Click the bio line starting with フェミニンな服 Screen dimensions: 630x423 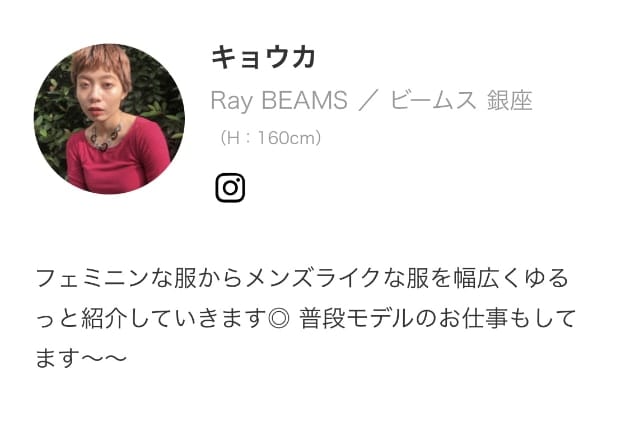coord(302,278)
